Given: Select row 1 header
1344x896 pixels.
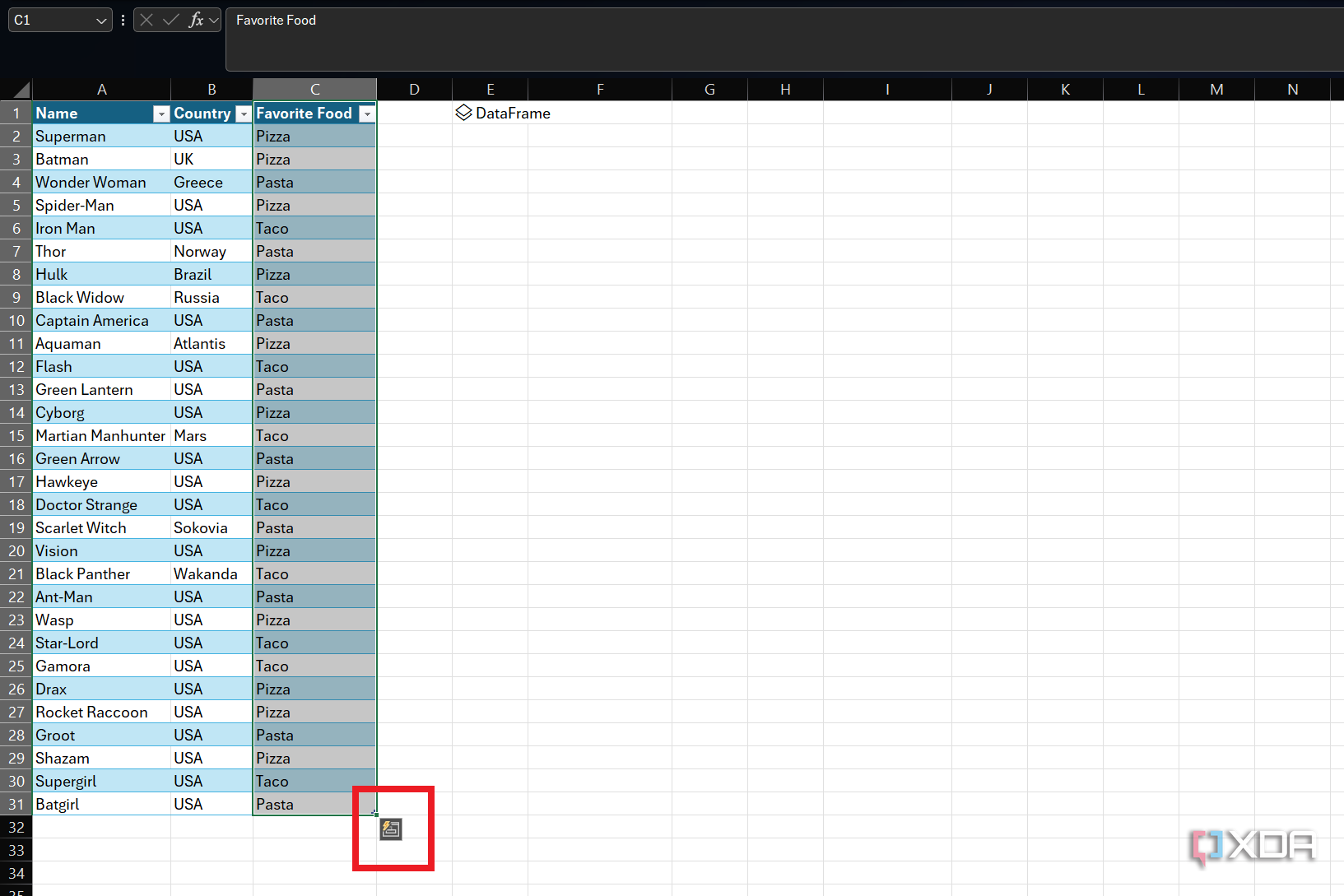Looking at the screenshot, I should [x=16, y=113].
